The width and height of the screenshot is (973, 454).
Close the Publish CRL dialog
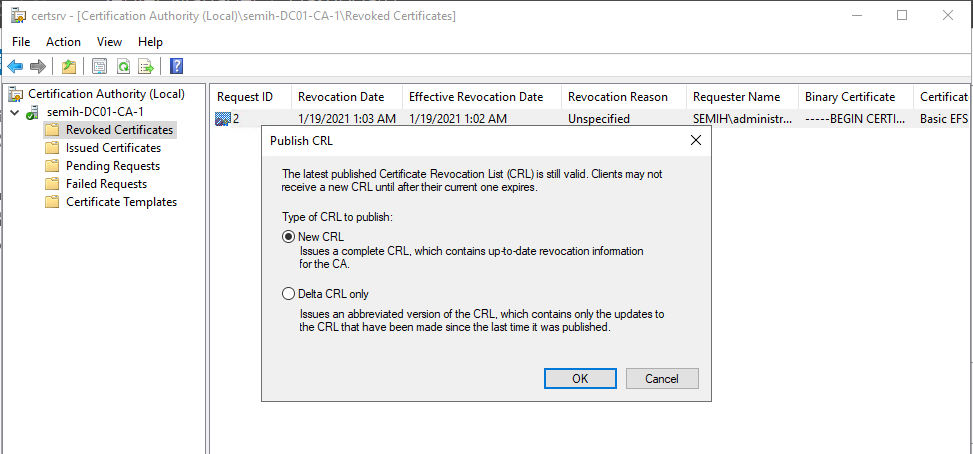696,140
